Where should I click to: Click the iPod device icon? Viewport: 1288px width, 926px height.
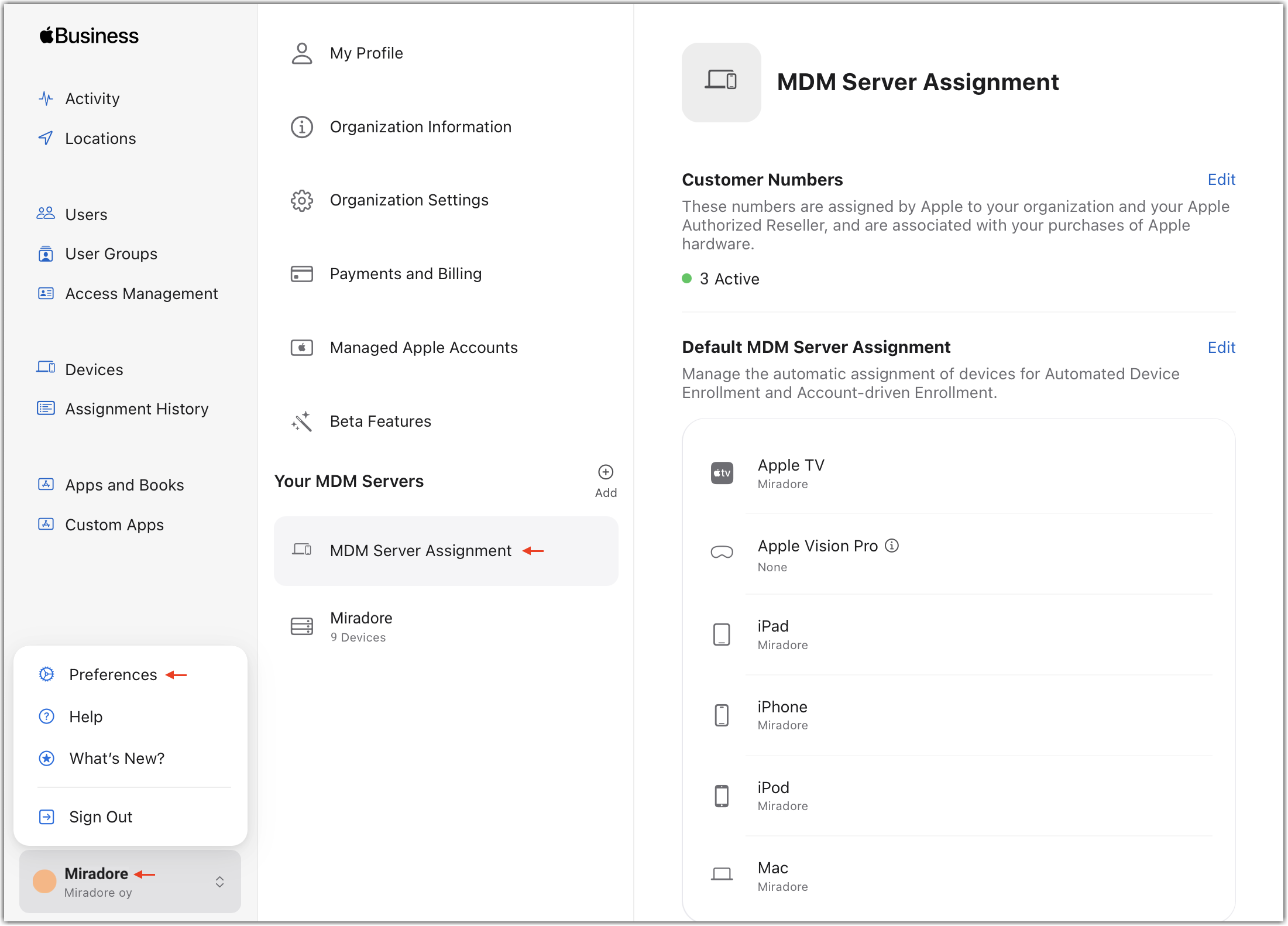[722, 796]
